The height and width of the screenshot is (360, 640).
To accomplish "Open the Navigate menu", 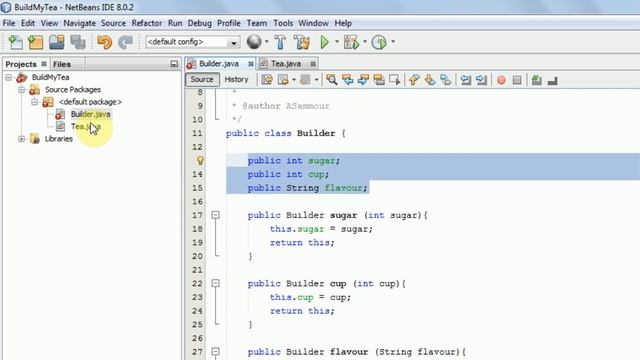I will tap(80, 23).
